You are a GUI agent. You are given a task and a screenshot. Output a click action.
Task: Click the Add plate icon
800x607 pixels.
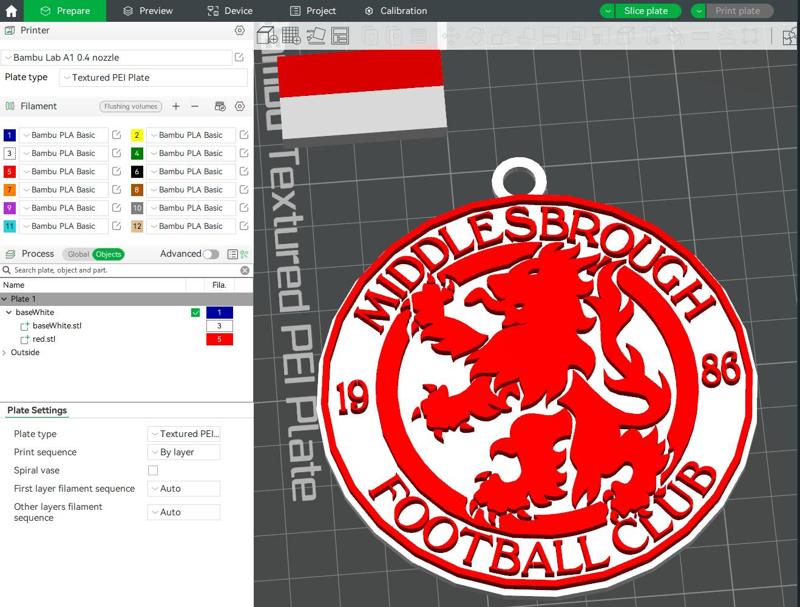291,38
